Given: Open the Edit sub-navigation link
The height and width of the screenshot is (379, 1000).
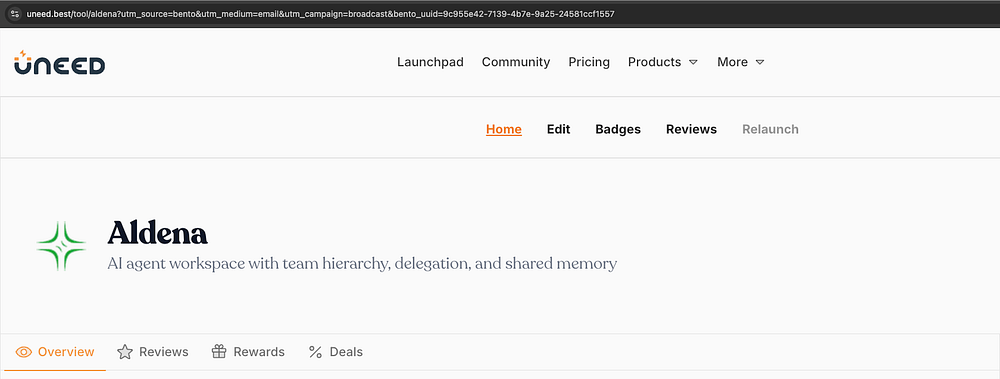Looking at the screenshot, I should (558, 130).
